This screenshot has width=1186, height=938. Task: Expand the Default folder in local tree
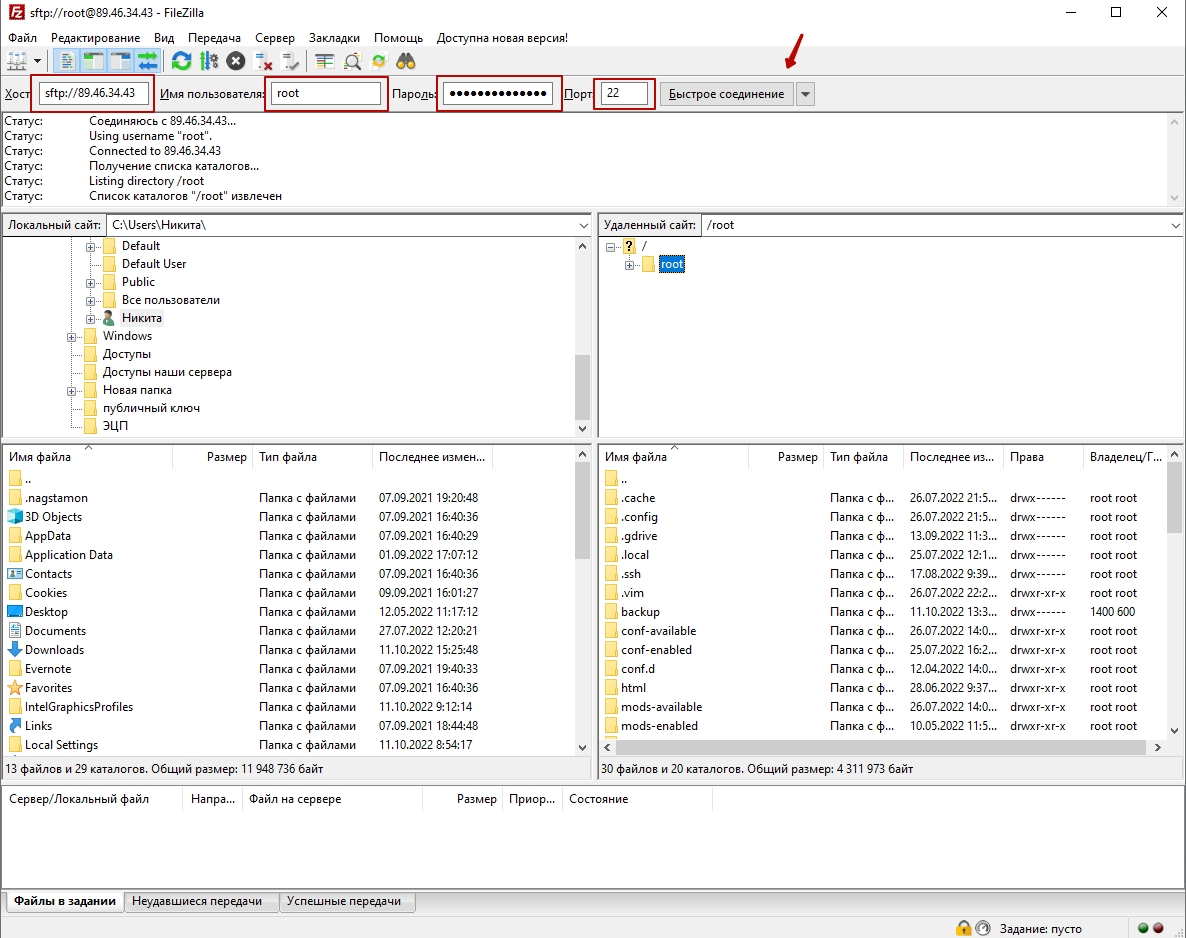tap(90, 247)
